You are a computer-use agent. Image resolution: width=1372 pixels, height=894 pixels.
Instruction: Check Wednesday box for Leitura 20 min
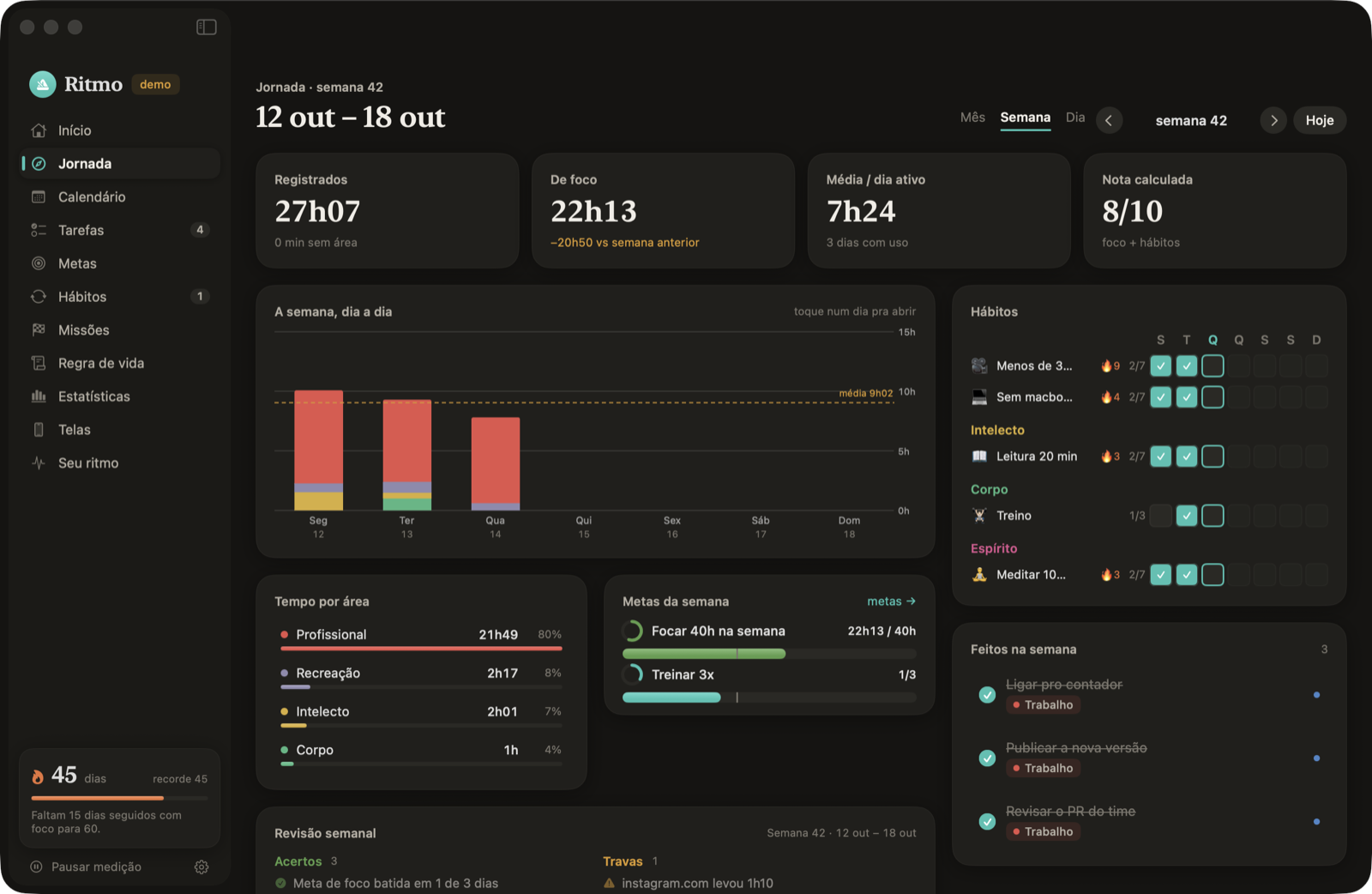click(1213, 456)
